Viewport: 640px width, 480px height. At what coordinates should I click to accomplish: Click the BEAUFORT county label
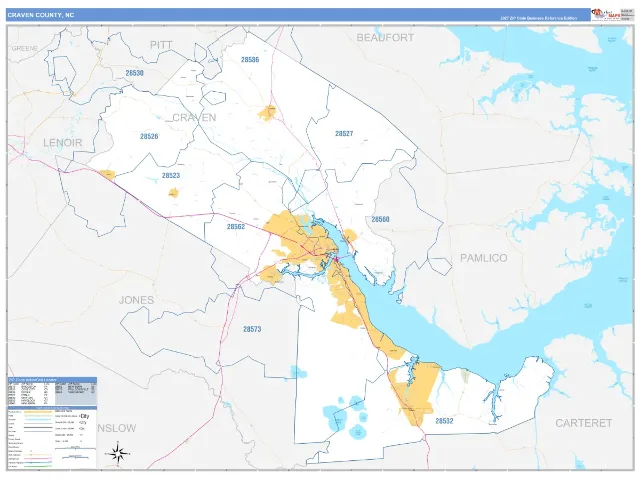(x=385, y=38)
